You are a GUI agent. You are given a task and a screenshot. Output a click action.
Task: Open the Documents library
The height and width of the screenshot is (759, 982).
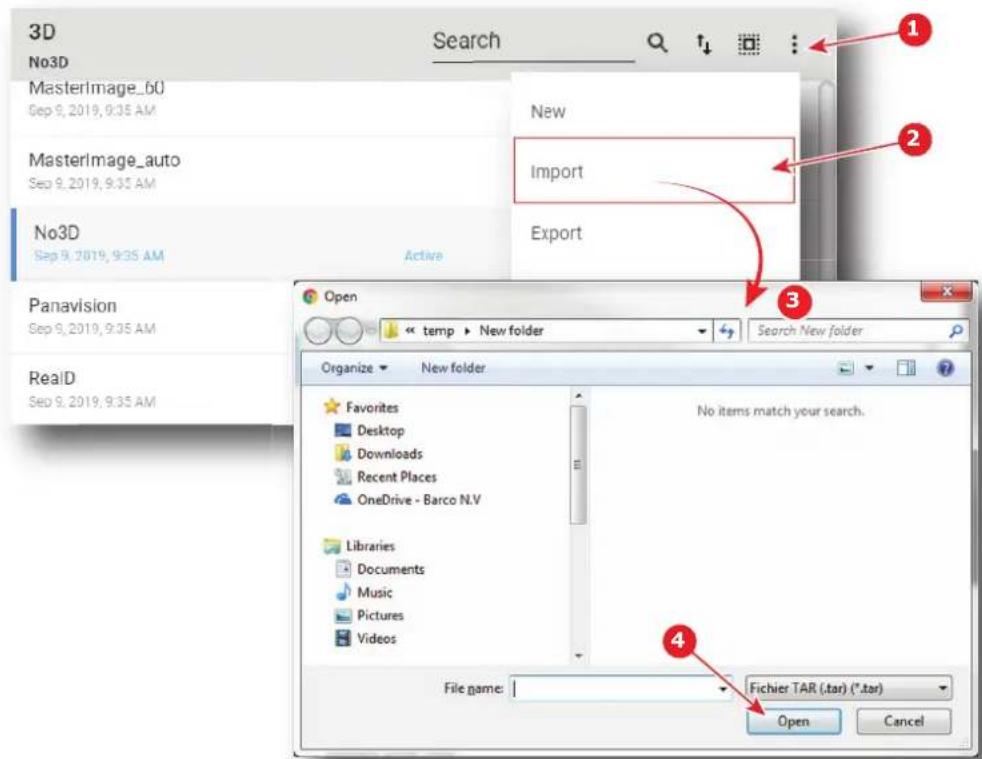(381, 569)
